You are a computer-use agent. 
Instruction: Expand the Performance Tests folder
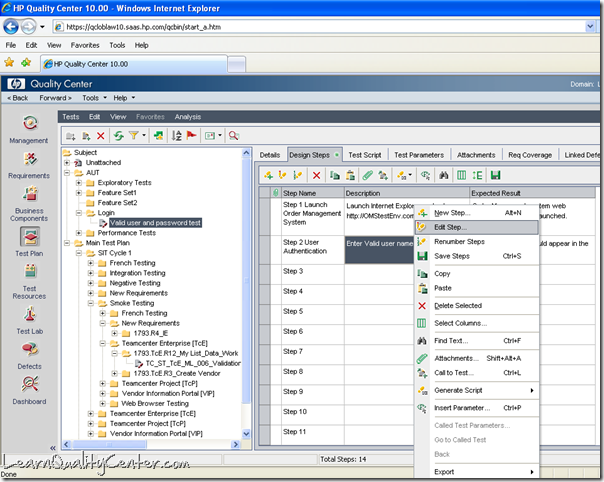click(79, 232)
